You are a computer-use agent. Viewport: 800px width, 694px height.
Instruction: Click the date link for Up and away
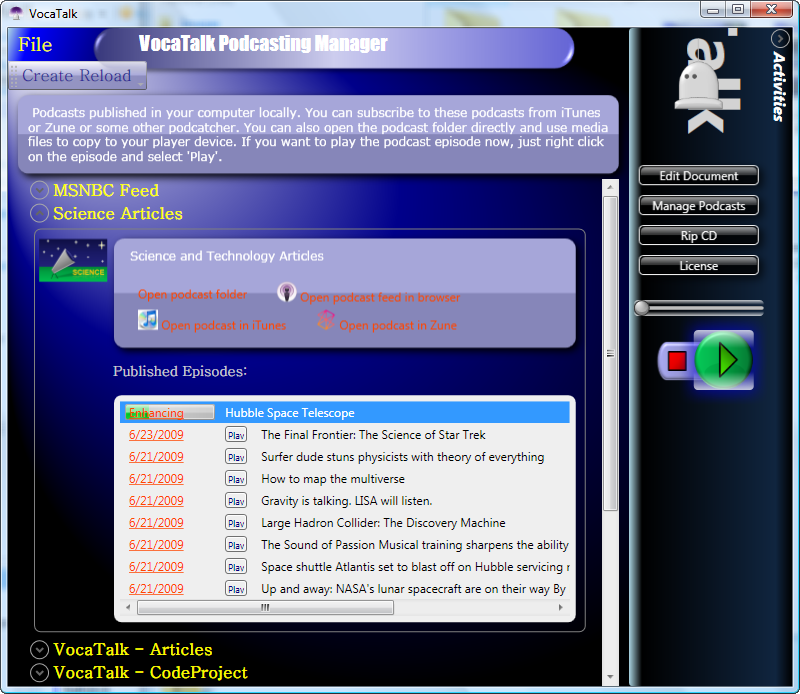tap(156, 588)
